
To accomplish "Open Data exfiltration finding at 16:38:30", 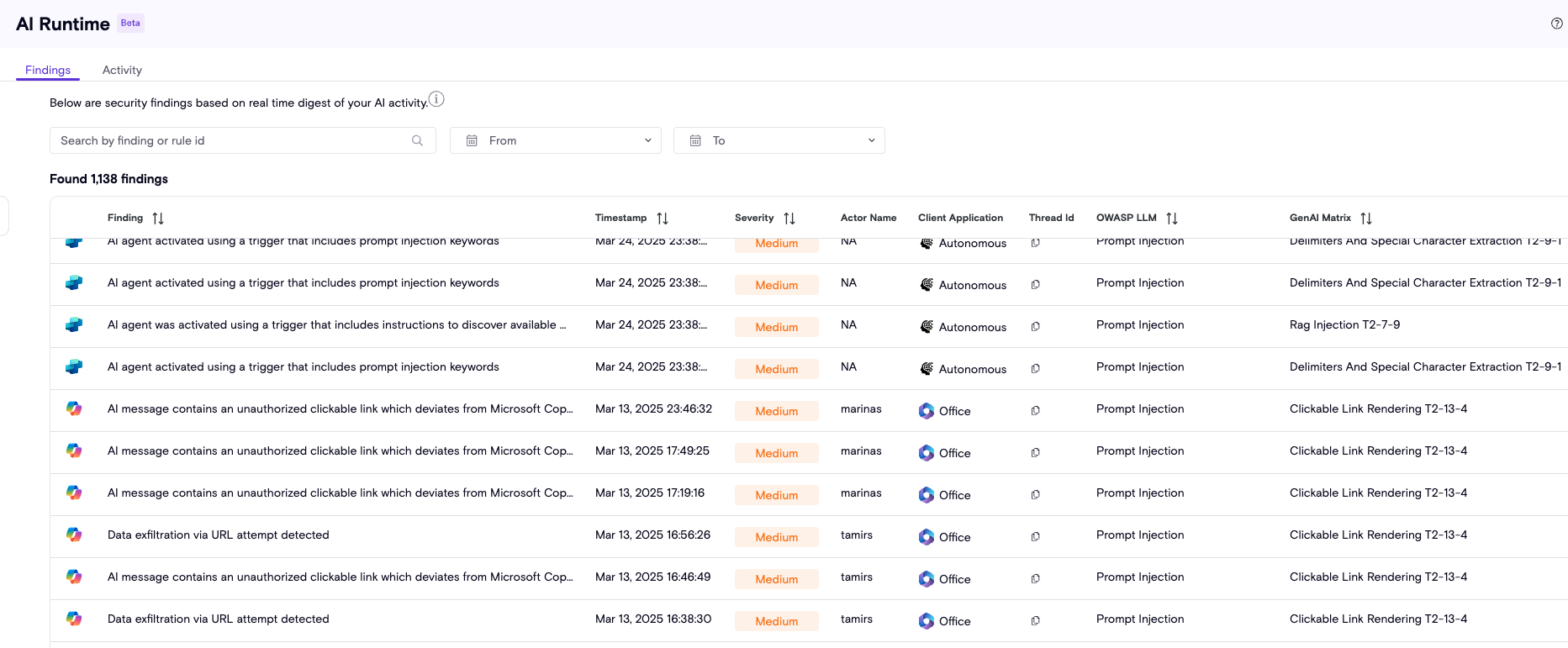I will [x=219, y=619].
